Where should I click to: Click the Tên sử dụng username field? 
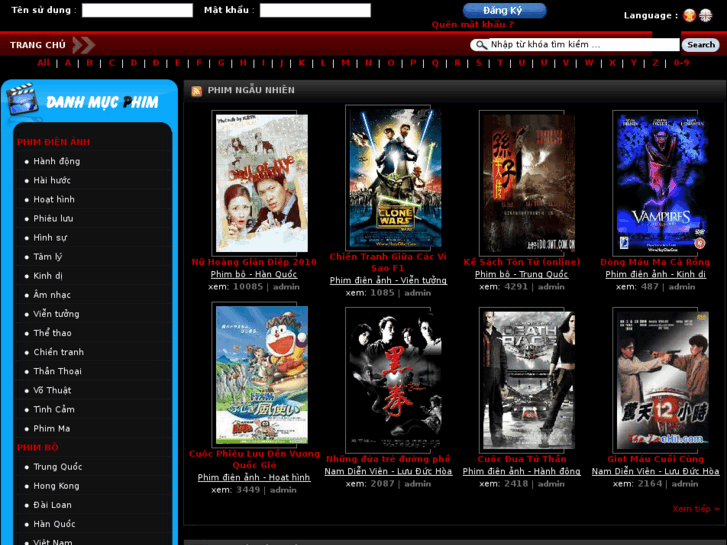137,10
